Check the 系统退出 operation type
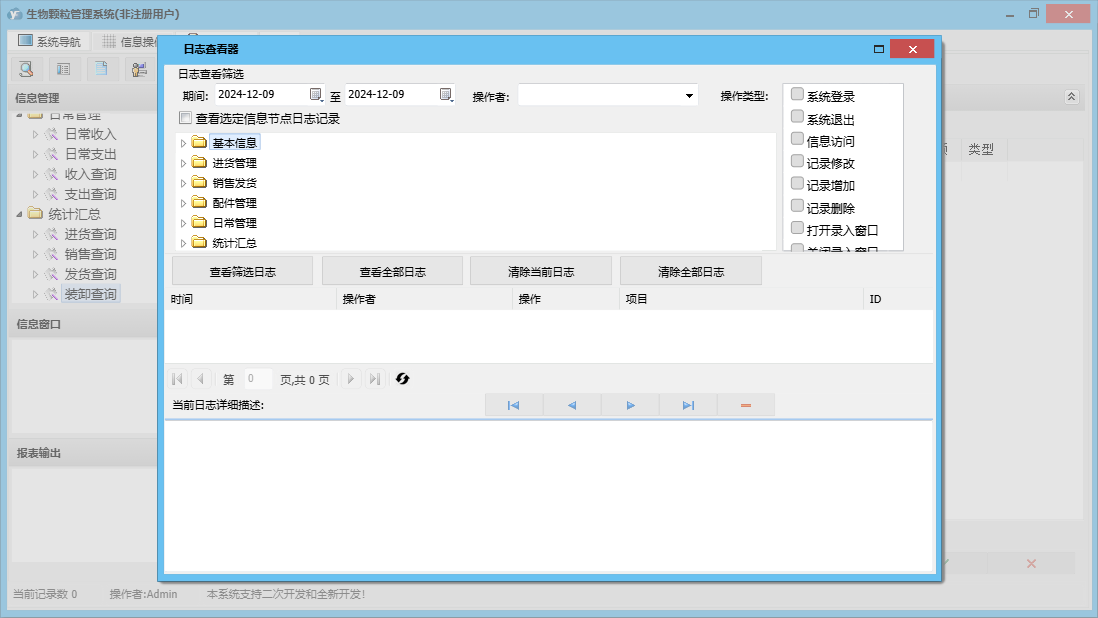The width and height of the screenshot is (1098, 618). (797, 116)
